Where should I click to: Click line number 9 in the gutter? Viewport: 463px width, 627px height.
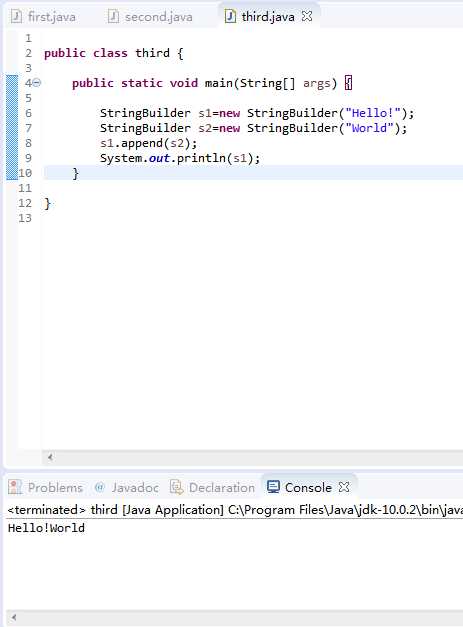coord(28,158)
